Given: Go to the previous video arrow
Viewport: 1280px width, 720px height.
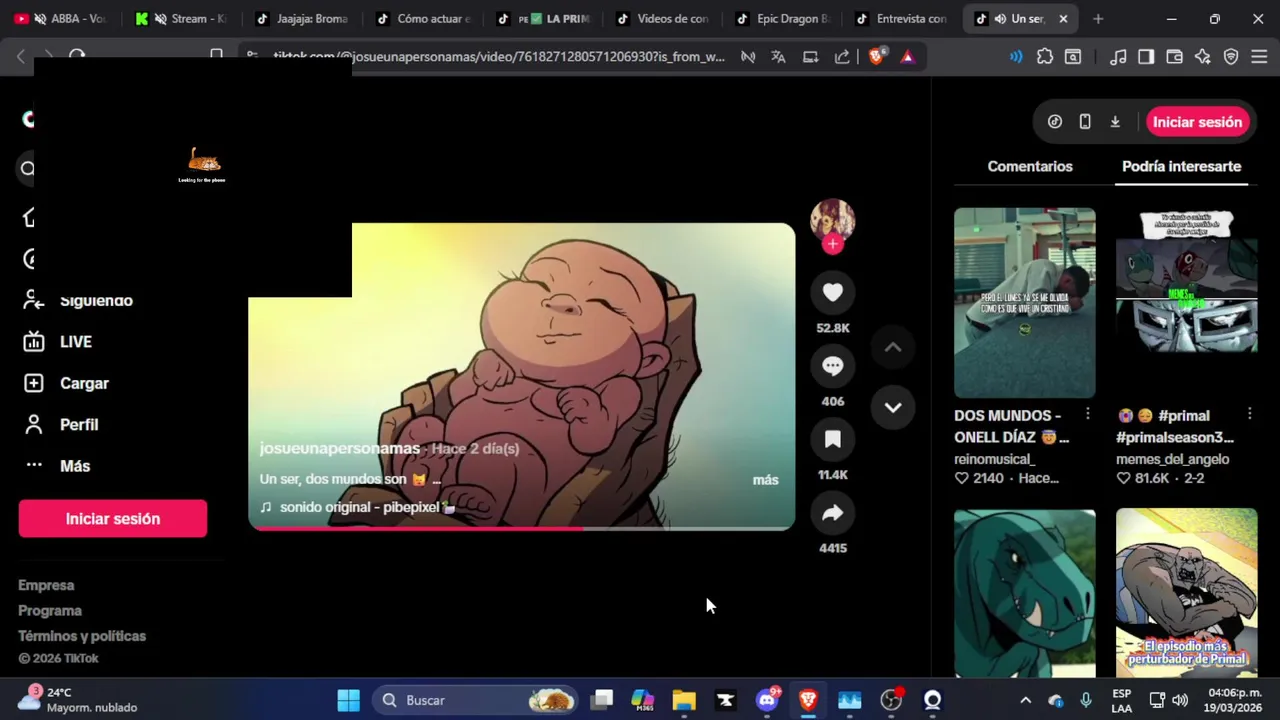Looking at the screenshot, I should click(893, 348).
